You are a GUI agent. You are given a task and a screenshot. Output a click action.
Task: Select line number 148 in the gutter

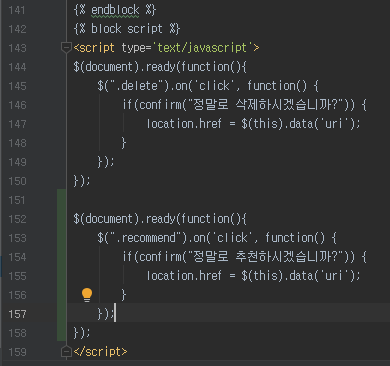[17, 143]
